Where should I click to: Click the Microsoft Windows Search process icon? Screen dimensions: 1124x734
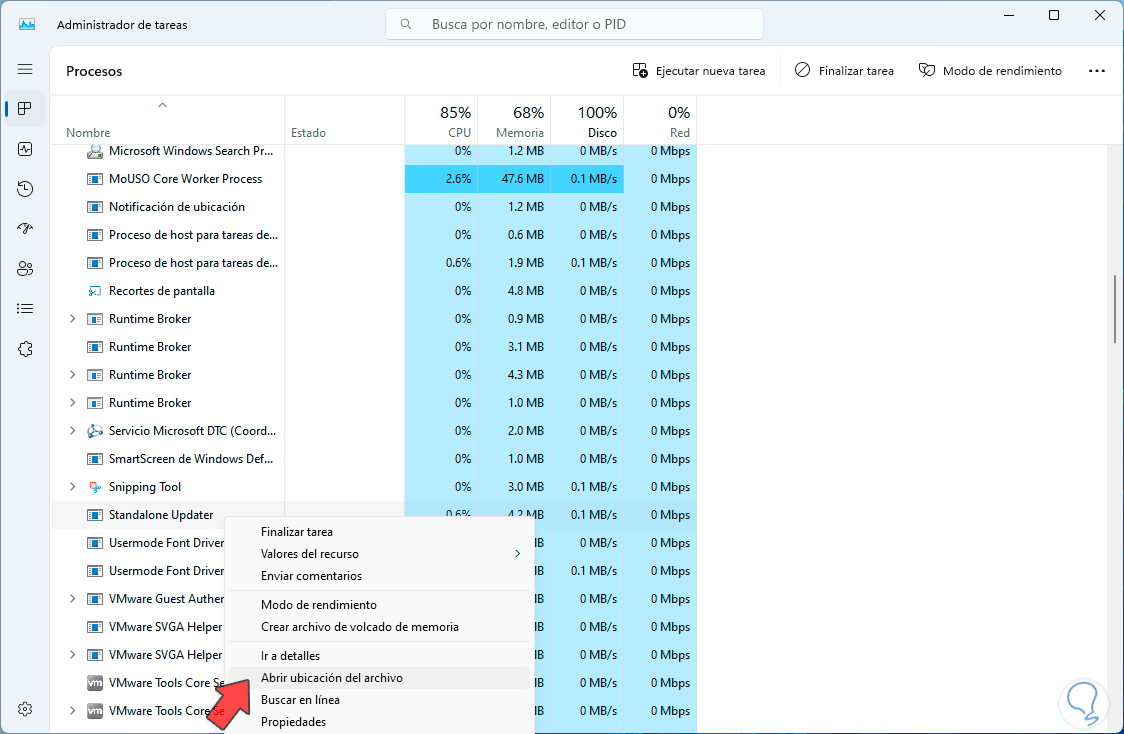tap(95, 151)
